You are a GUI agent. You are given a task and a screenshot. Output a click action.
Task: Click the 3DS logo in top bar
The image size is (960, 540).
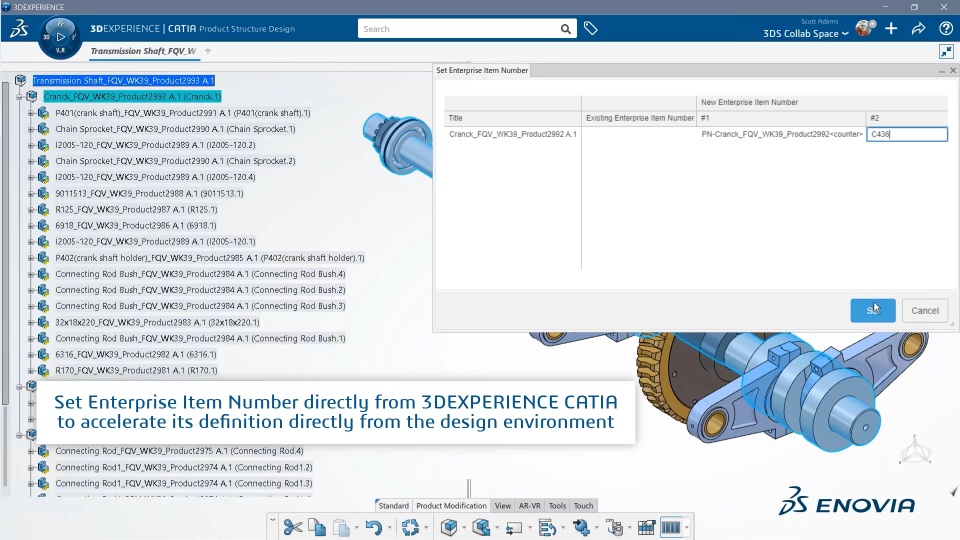[x=19, y=28]
